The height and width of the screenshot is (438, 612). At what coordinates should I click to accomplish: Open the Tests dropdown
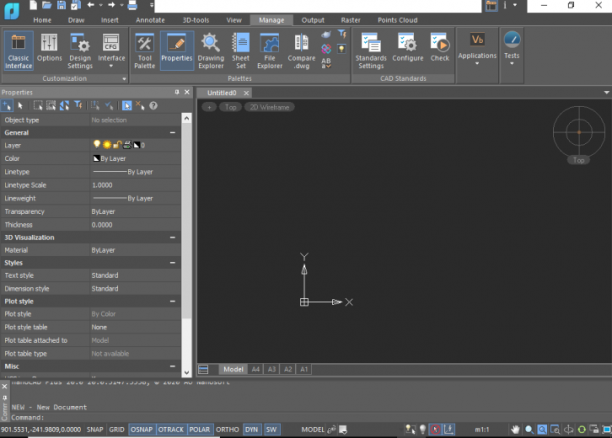click(512, 49)
